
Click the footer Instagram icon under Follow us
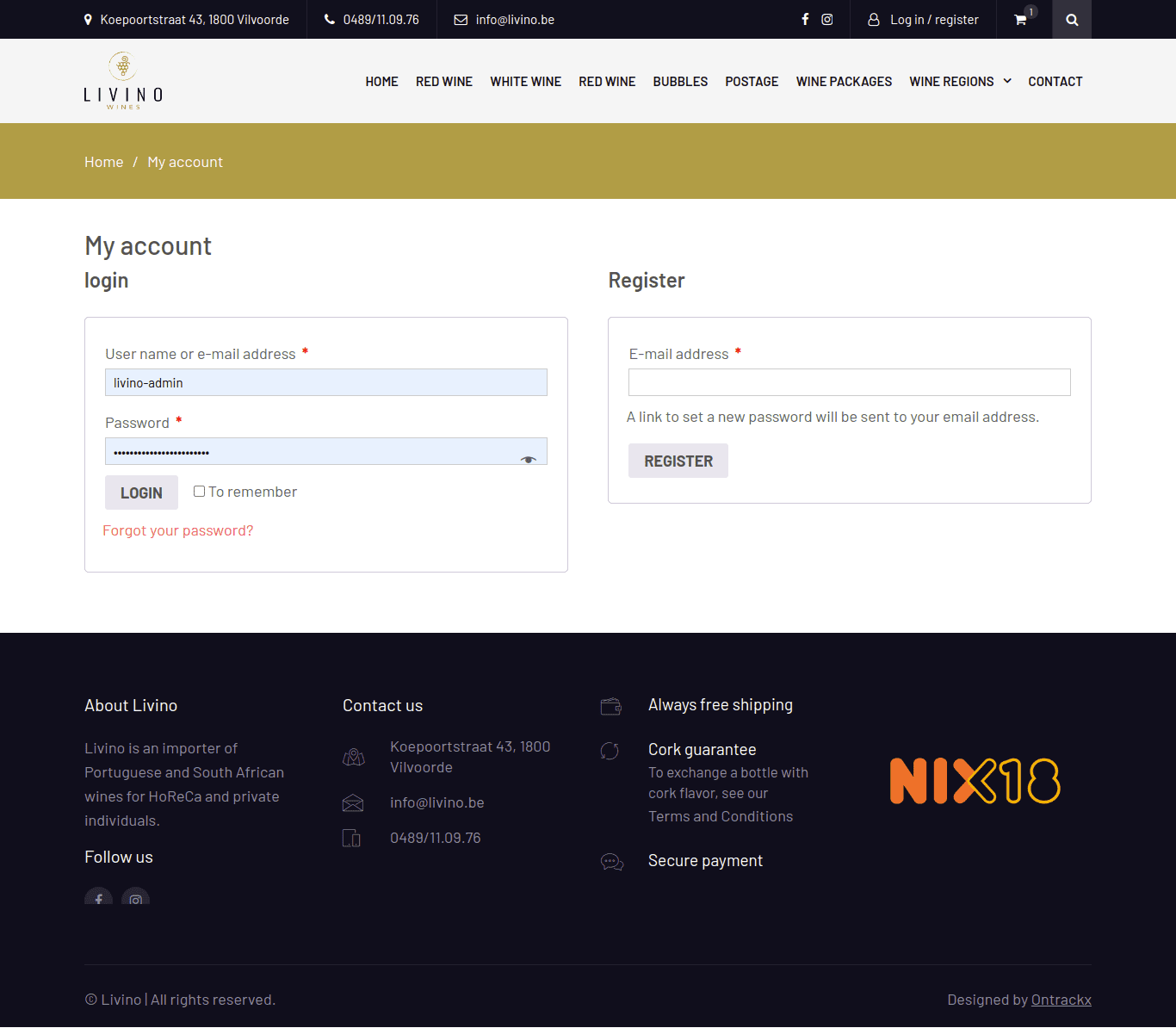(135, 898)
